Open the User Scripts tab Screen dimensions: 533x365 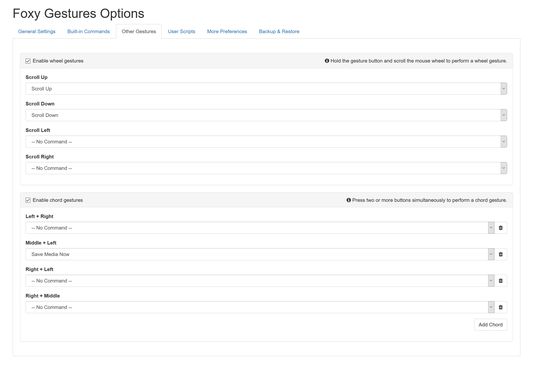tap(182, 31)
